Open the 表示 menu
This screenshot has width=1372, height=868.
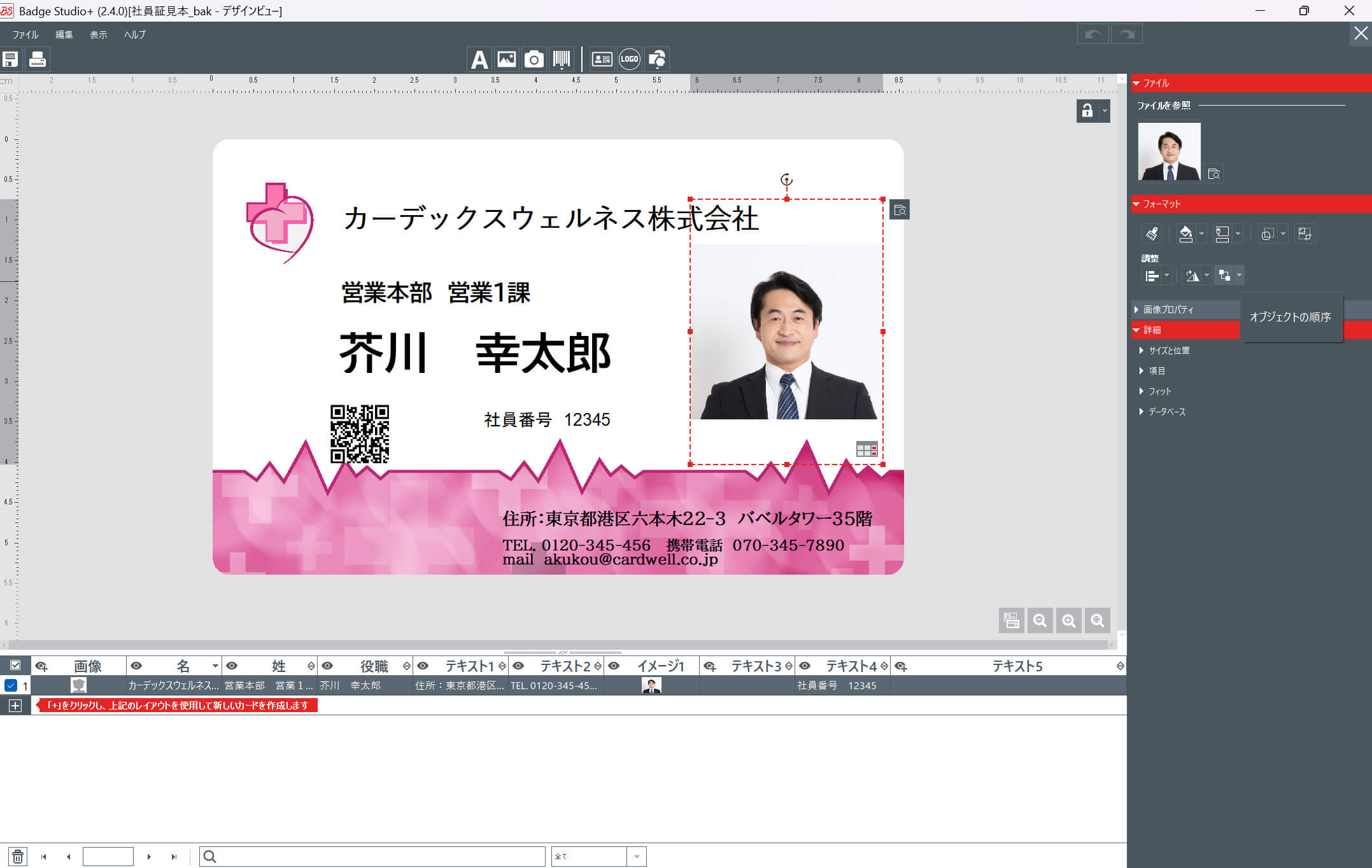99,35
